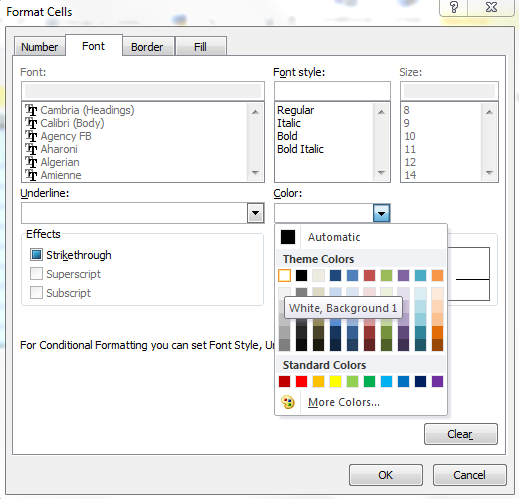519x499 pixels.
Task: Click the Amienne font icon
Action: coord(31,175)
